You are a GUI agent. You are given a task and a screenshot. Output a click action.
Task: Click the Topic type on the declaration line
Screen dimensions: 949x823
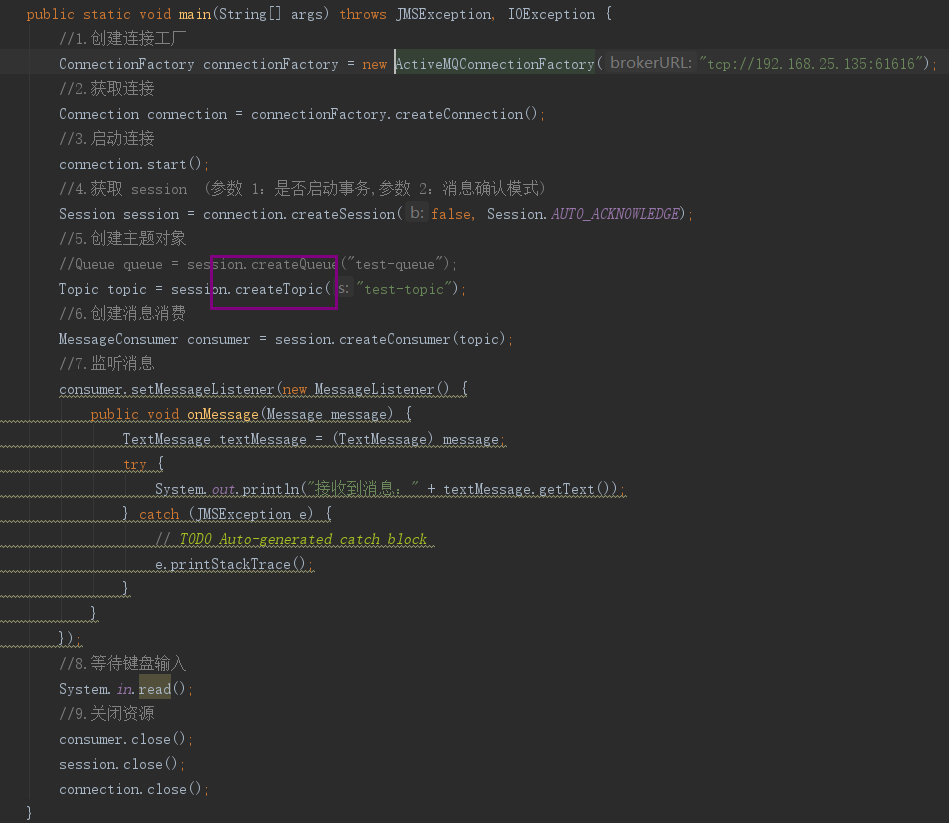pos(79,289)
